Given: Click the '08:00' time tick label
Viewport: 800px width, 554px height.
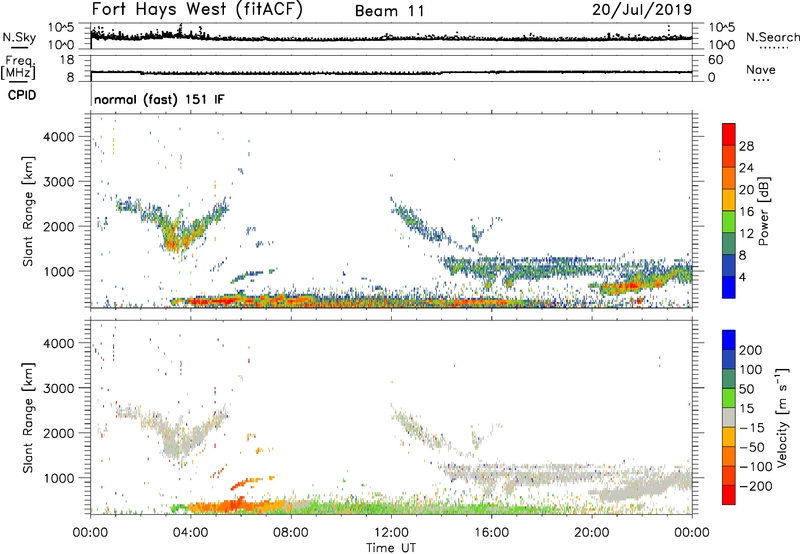Looking at the screenshot, I should point(291,533).
